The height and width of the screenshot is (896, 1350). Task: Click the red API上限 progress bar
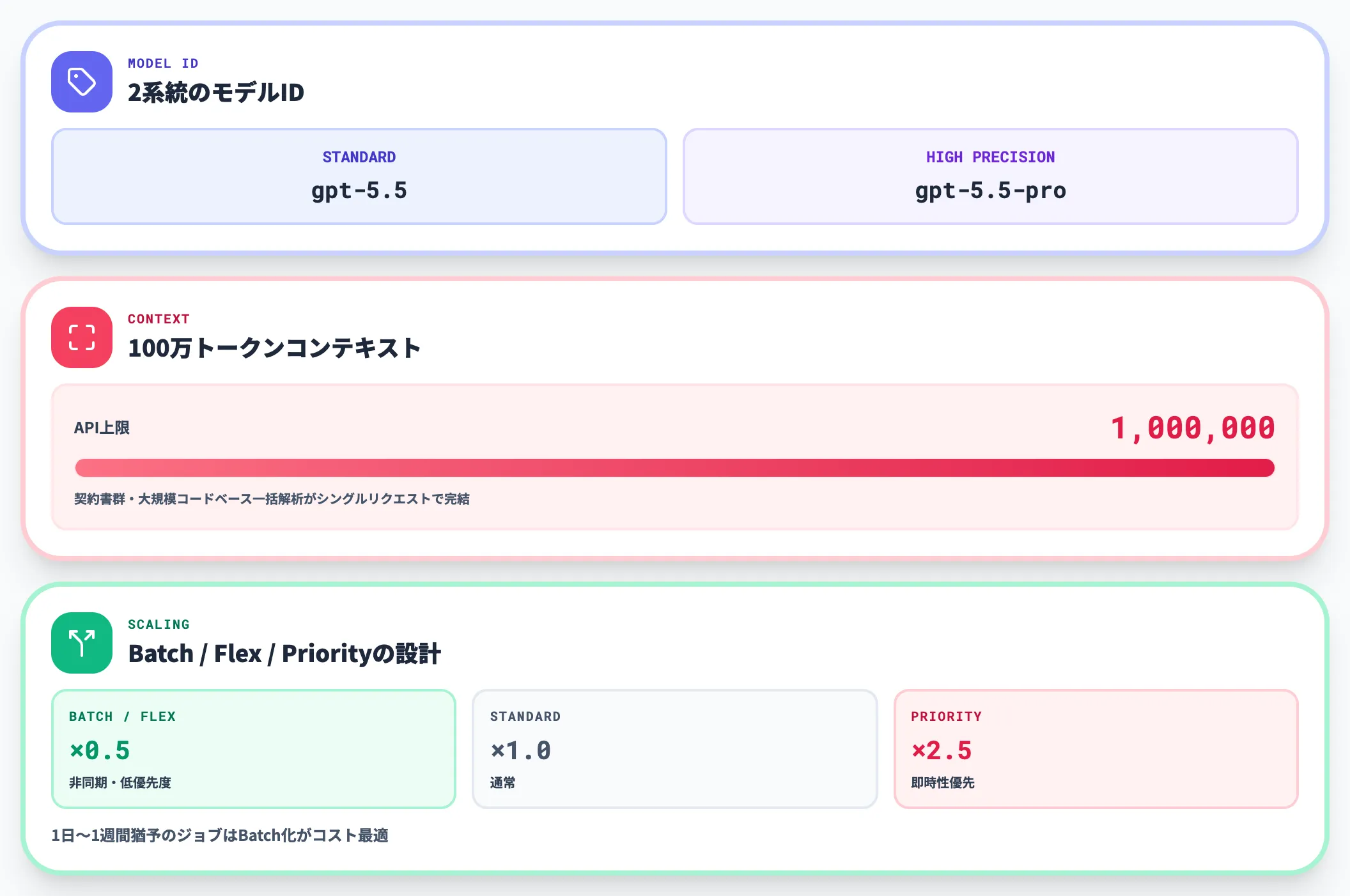tap(674, 468)
